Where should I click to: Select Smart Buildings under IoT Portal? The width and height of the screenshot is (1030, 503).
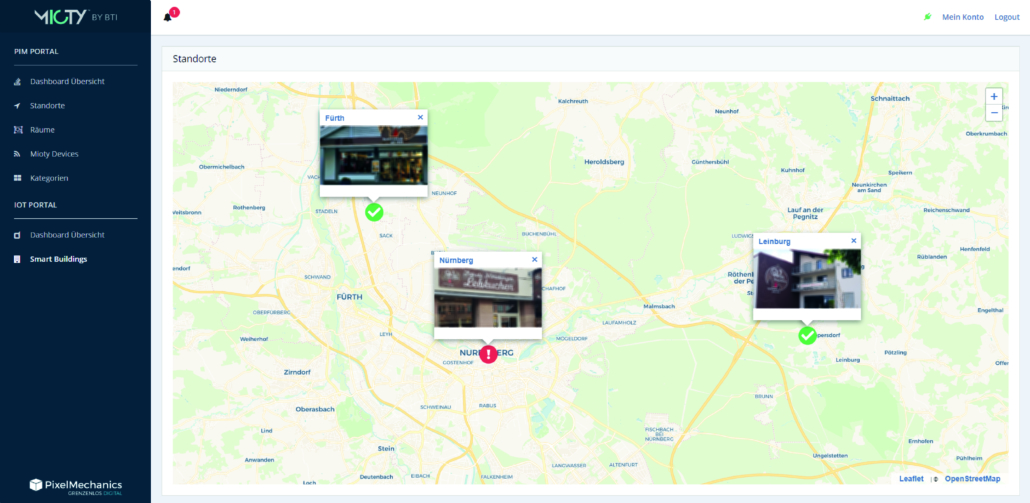coord(58,259)
